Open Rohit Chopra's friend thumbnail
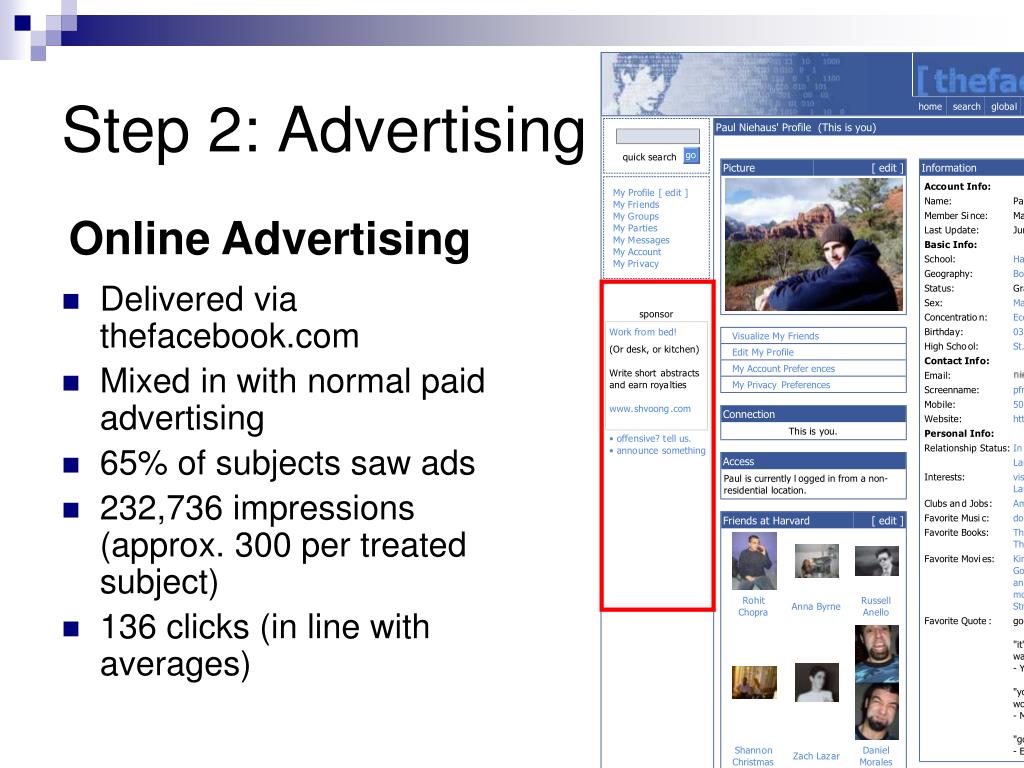1024x768 pixels. (754, 561)
